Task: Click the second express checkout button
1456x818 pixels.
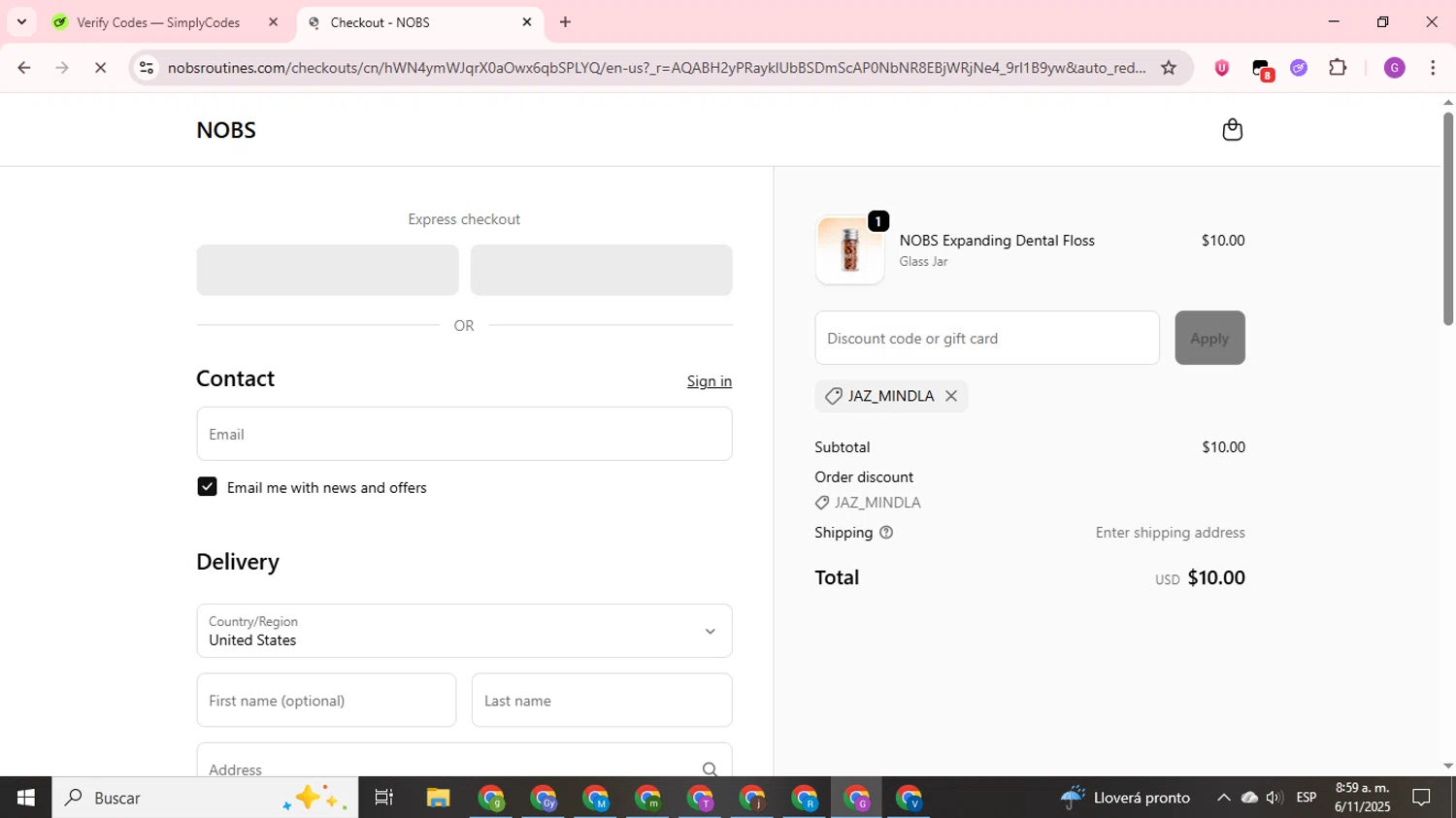Action: [601, 270]
